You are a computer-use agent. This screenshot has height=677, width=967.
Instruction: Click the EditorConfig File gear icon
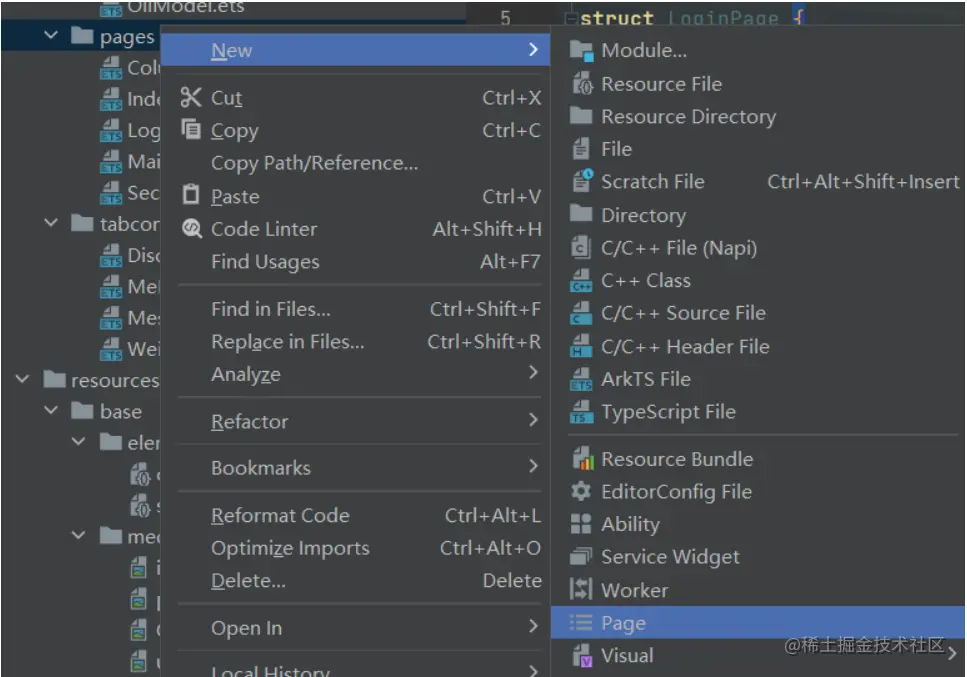coord(581,492)
